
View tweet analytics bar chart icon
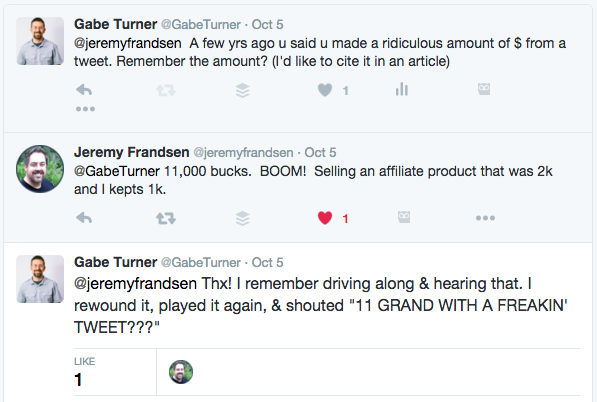pyautogui.click(x=402, y=89)
